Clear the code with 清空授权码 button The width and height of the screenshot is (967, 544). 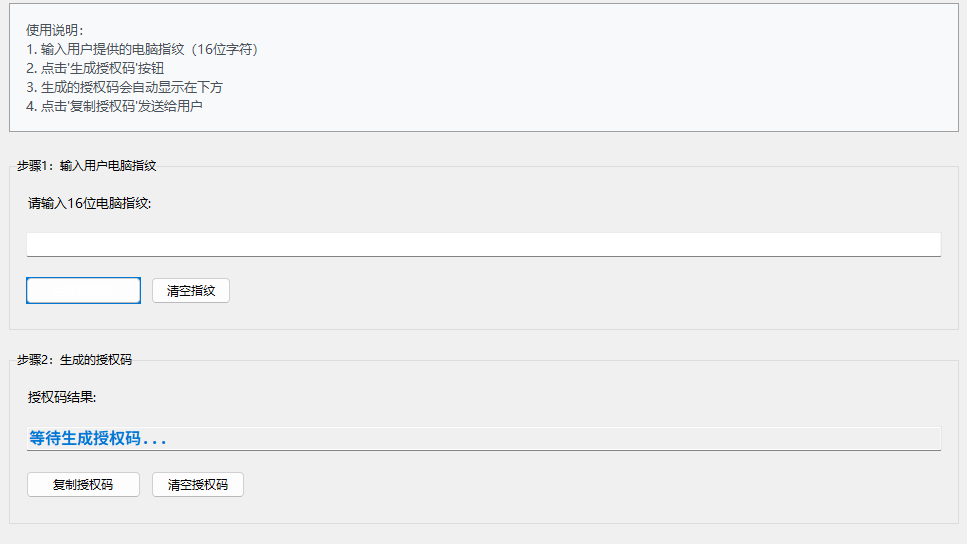198,485
